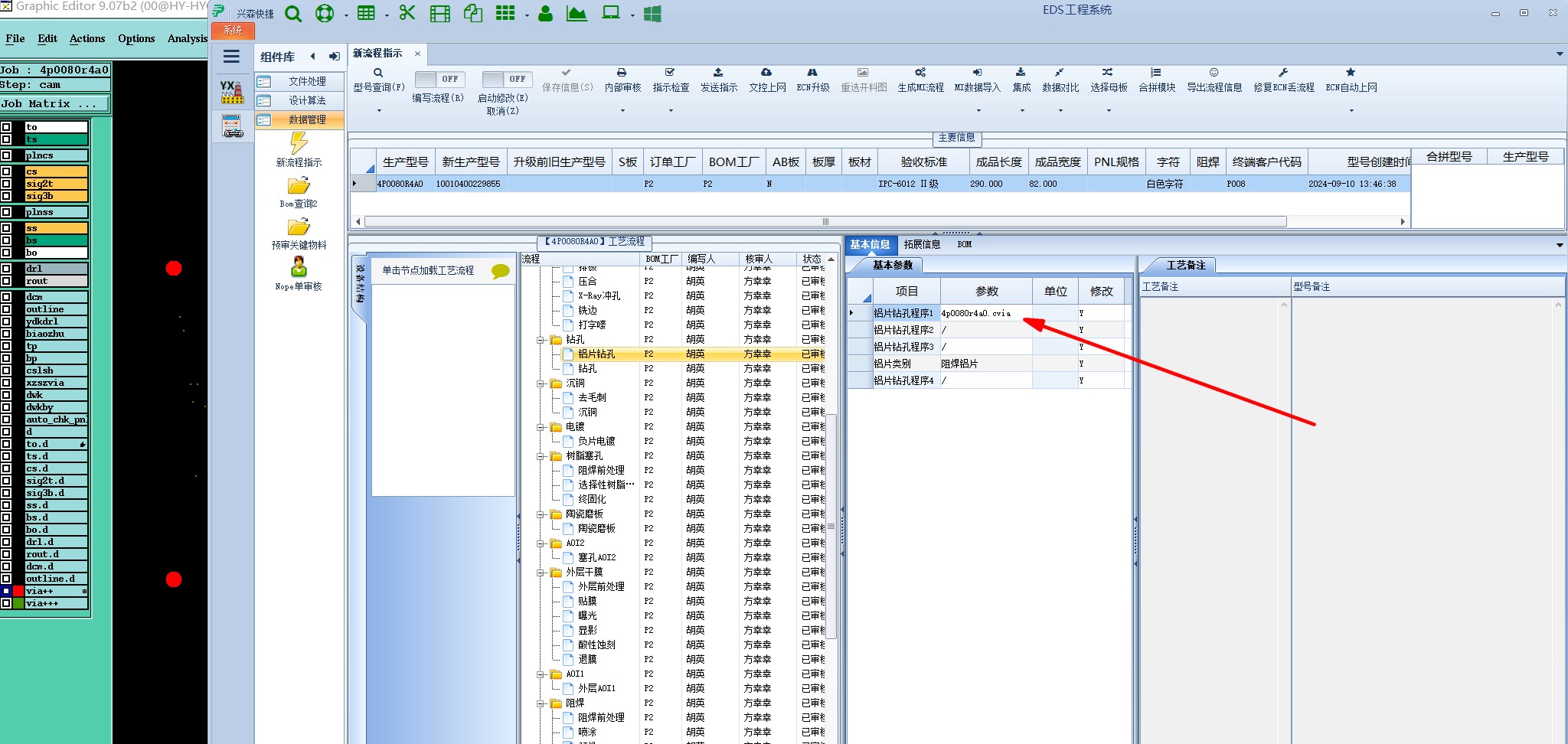Open the 系统 ribbon tab
Image resolution: width=1568 pixels, height=744 pixels.
[233, 31]
